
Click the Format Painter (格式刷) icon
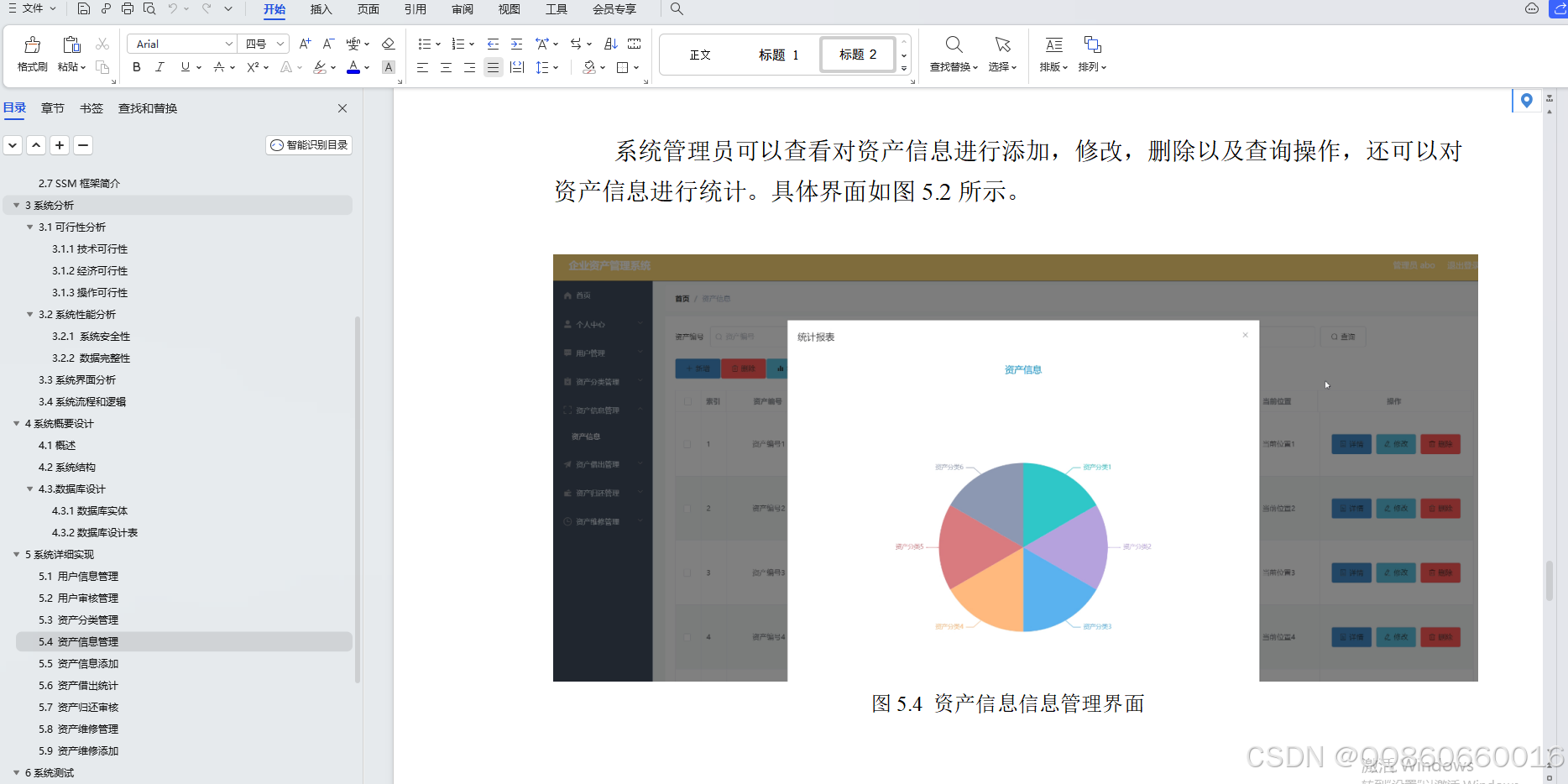(x=32, y=44)
